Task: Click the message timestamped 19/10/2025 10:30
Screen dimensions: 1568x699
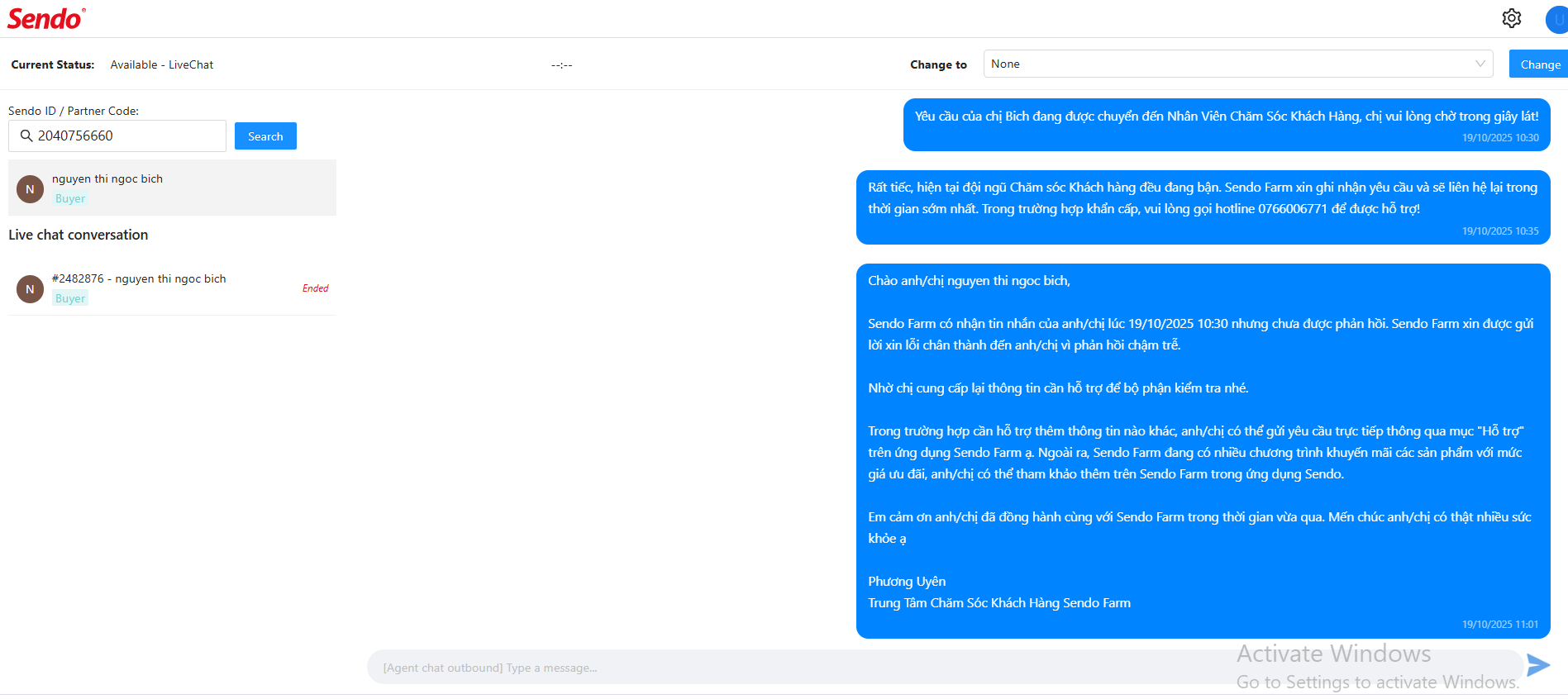Action: (1227, 125)
